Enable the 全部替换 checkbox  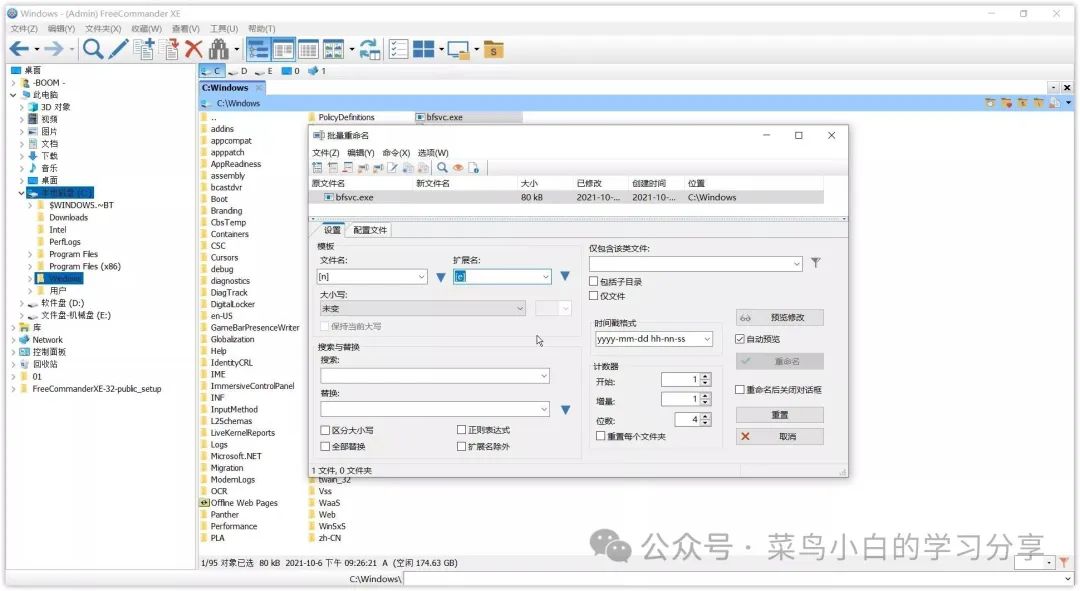pos(325,446)
